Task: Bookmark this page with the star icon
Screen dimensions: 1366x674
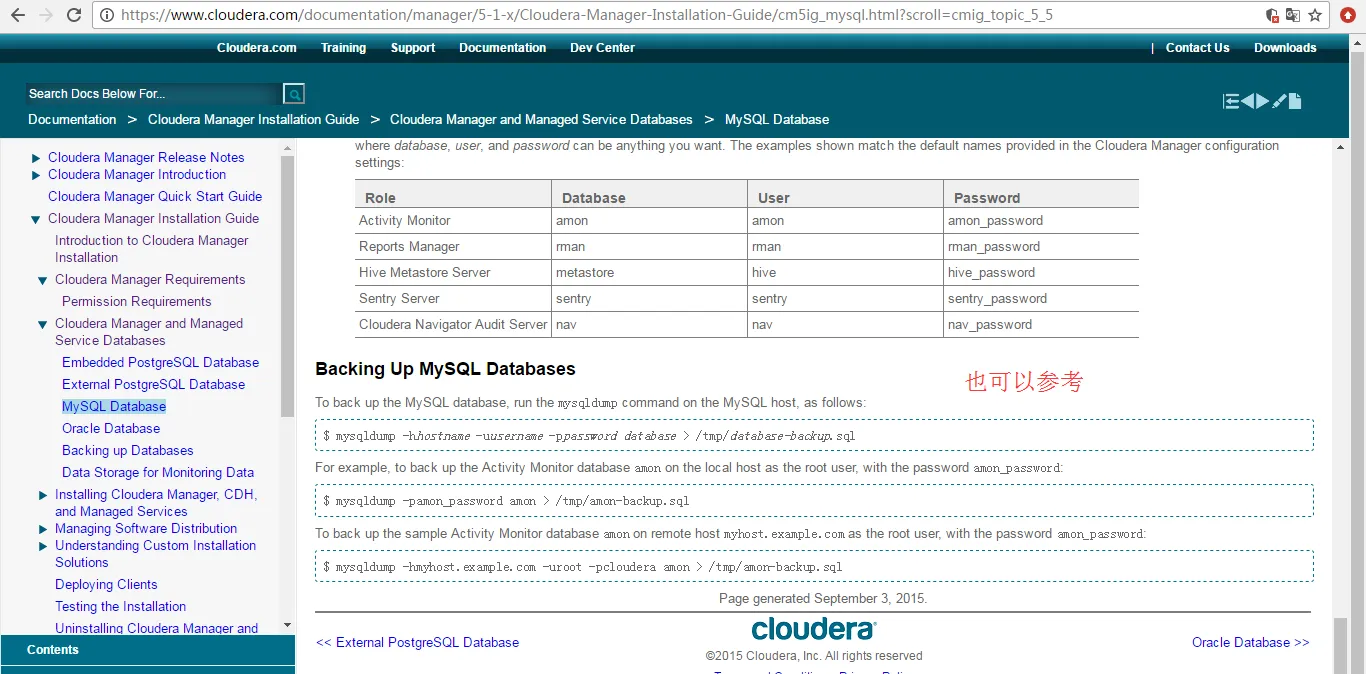Action: 1315,15
